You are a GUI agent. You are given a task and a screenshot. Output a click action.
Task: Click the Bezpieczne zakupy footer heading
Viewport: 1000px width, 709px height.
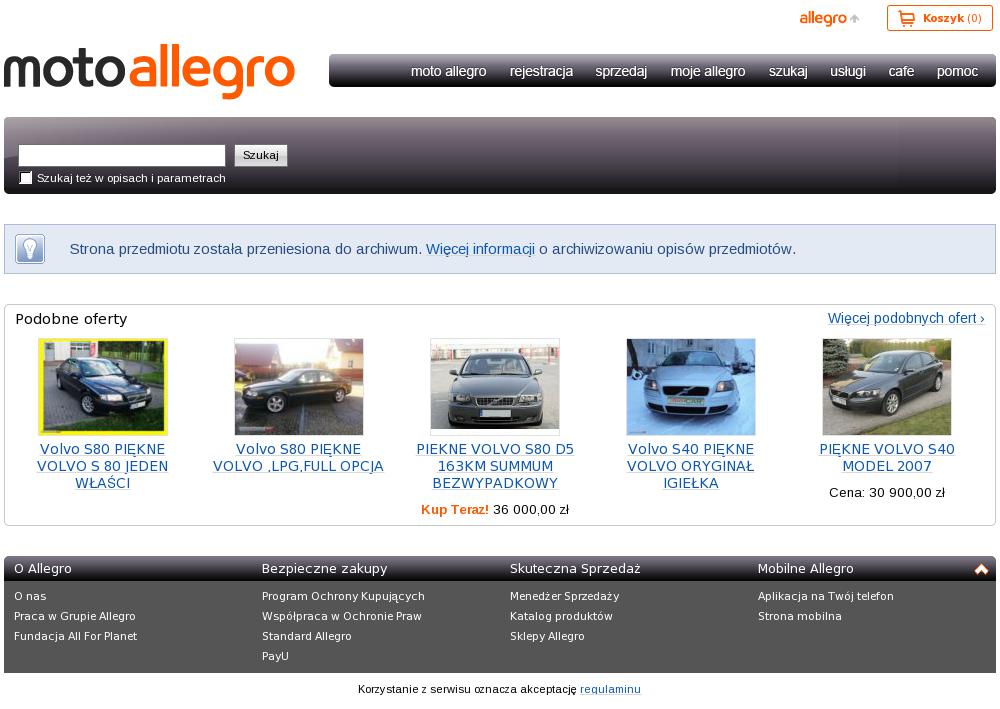click(325, 569)
